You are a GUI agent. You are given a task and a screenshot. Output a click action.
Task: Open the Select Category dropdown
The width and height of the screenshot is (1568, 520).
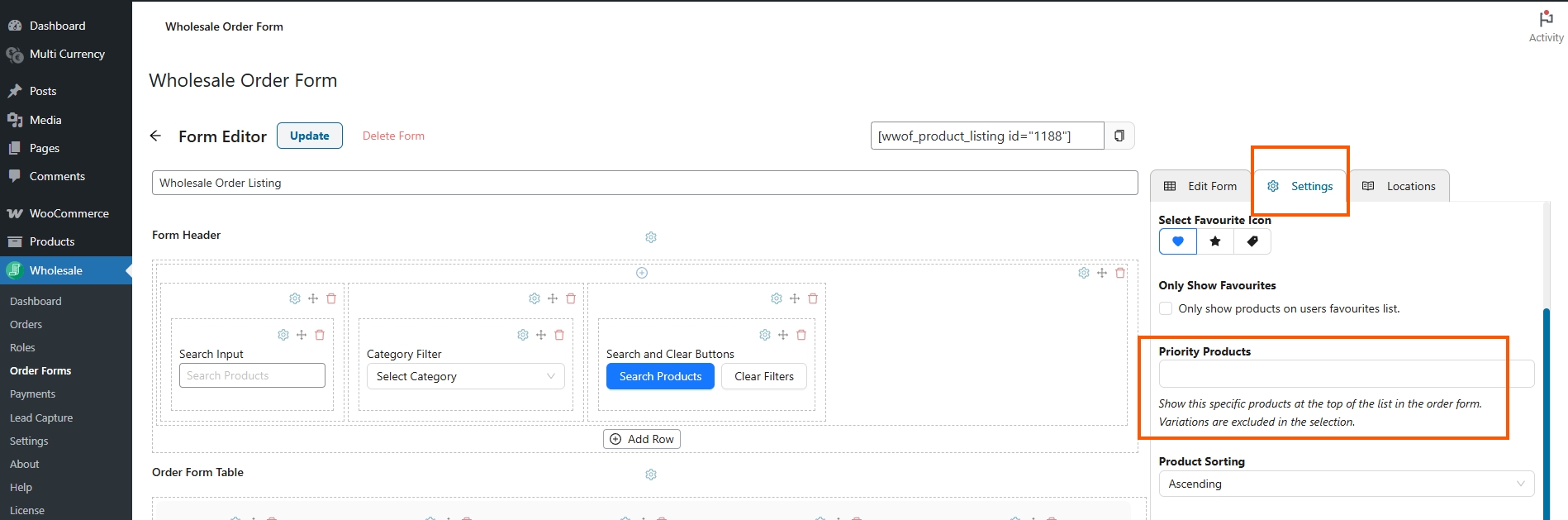pos(466,376)
